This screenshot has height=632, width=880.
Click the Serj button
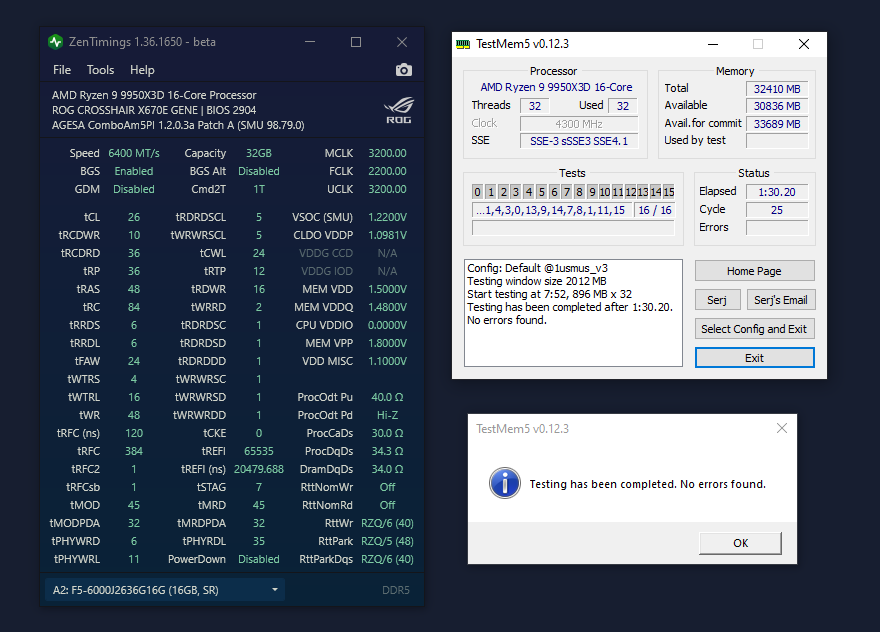tap(717, 300)
